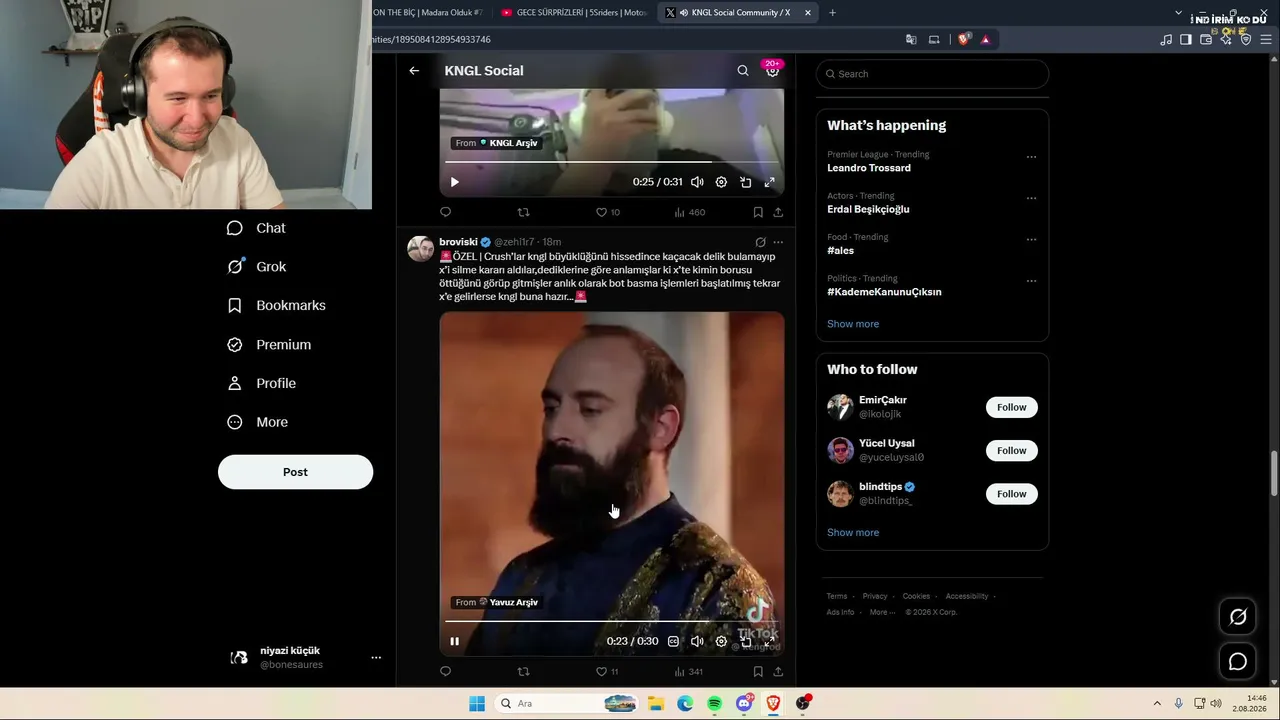This screenshot has height=720, width=1280.
Task: Seek in the KNGL Arşiv video progress bar
Action: click(x=612, y=162)
